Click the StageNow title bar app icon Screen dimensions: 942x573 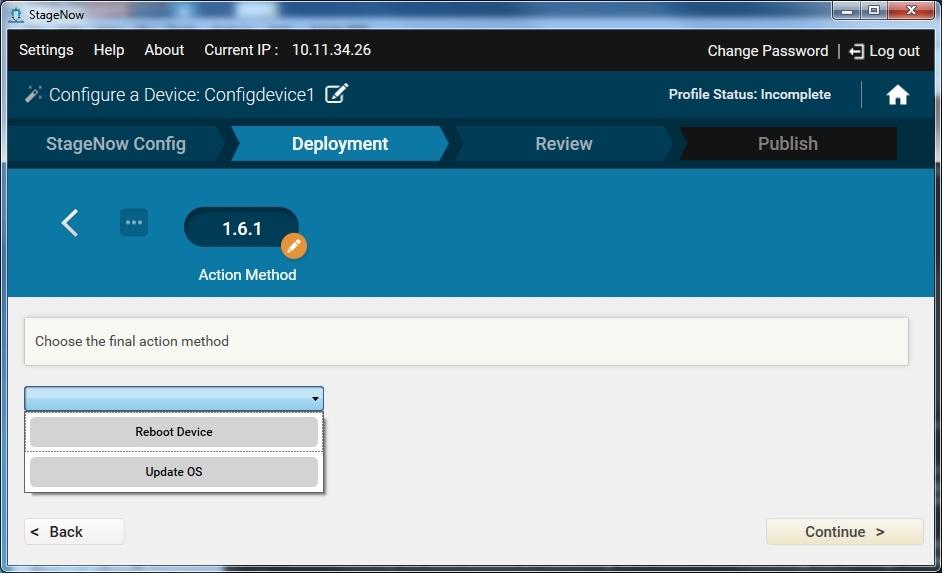point(15,14)
